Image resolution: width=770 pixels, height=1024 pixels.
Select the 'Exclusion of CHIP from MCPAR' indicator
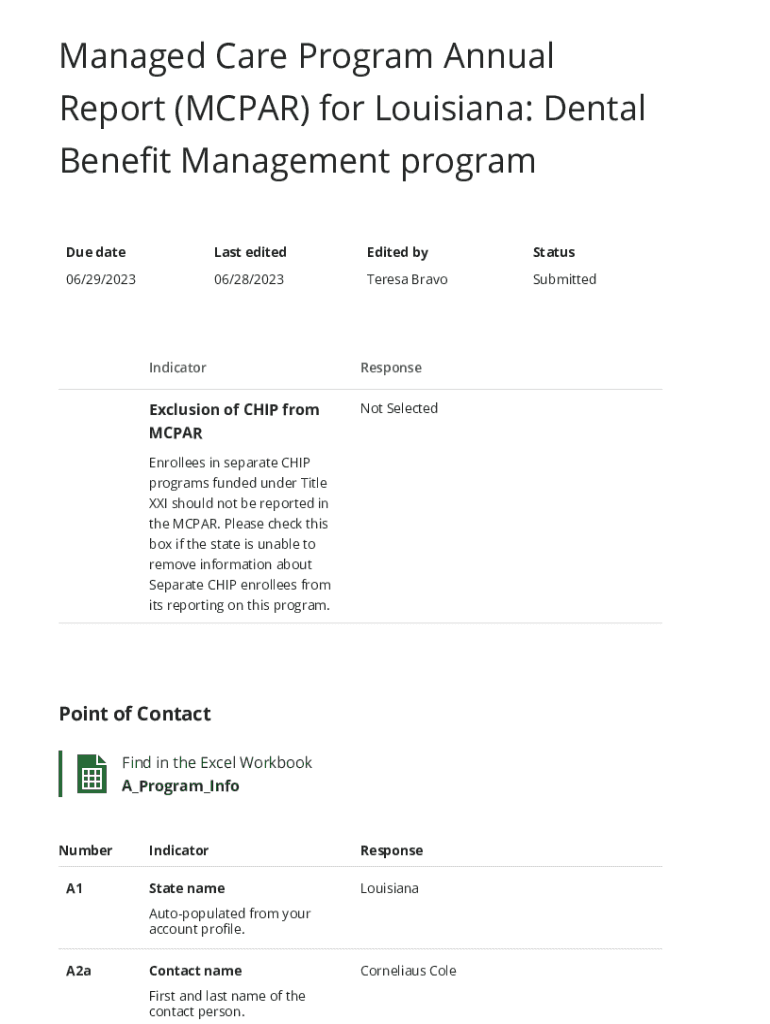click(234, 421)
